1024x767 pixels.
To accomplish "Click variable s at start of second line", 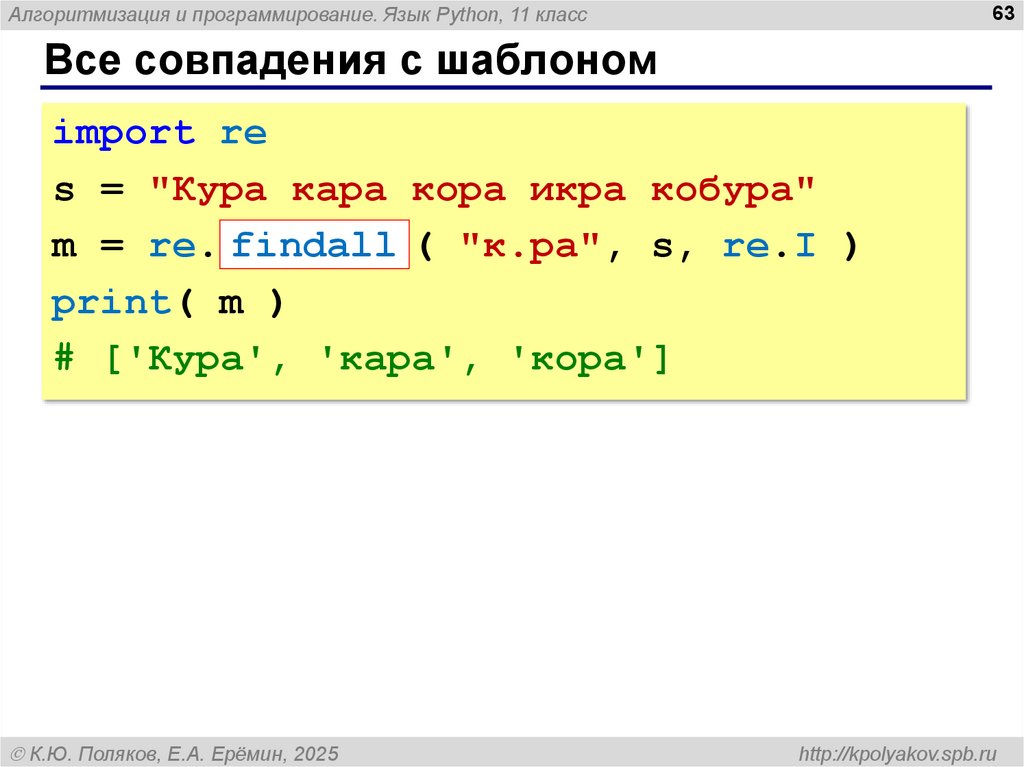I will (x=64, y=190).
